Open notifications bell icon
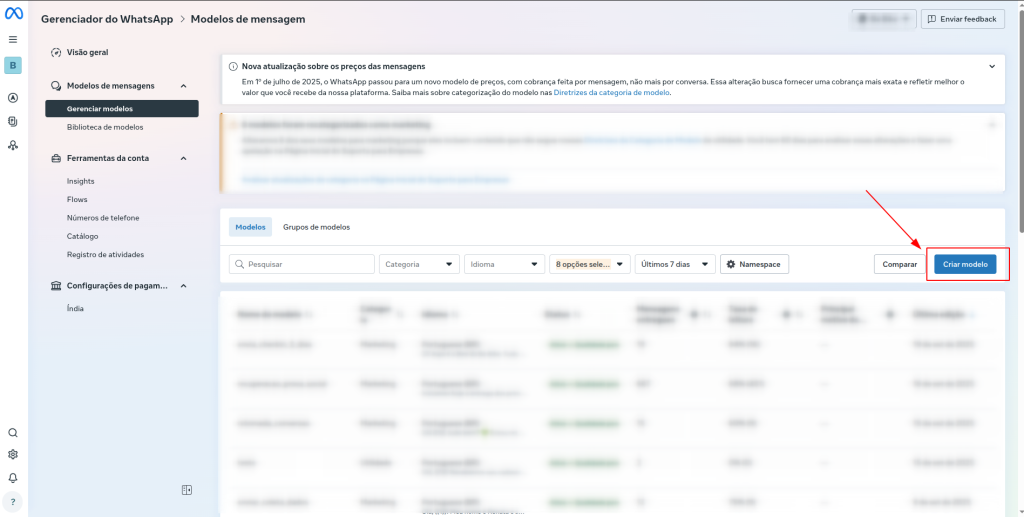Viewport: 1024px width, 517px height. 13,477
